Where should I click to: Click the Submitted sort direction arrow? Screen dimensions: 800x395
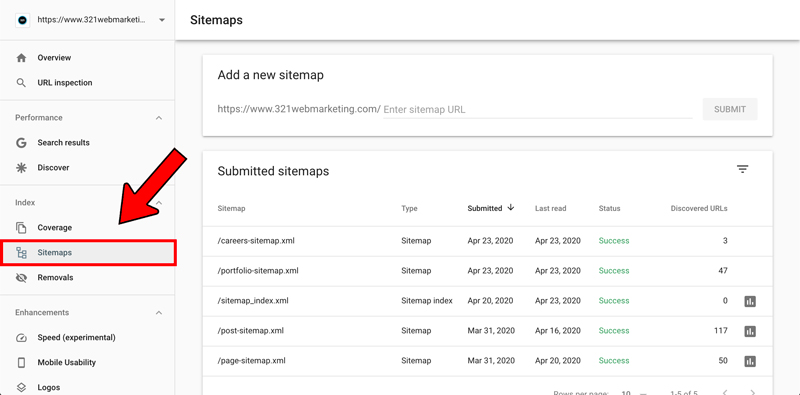coord(510,208)
